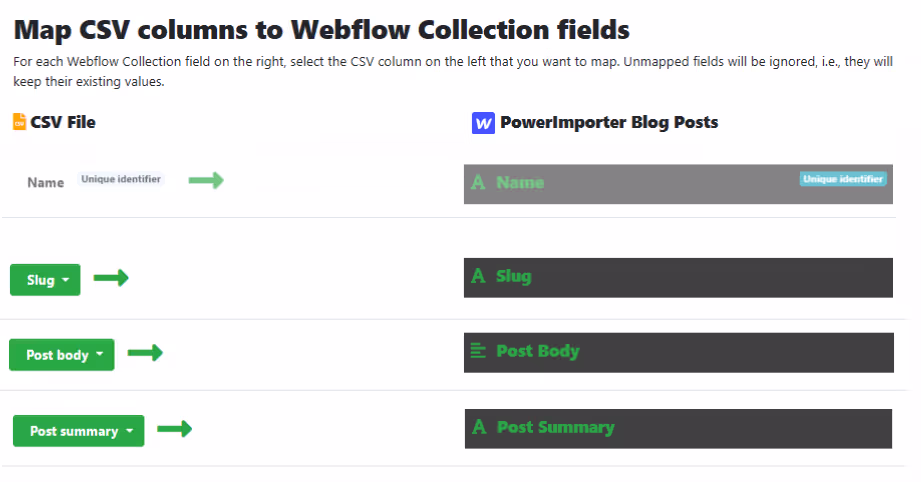921x482 pixels.
Task: Click the Webflow W logo icon
Action: pos(483,123)
